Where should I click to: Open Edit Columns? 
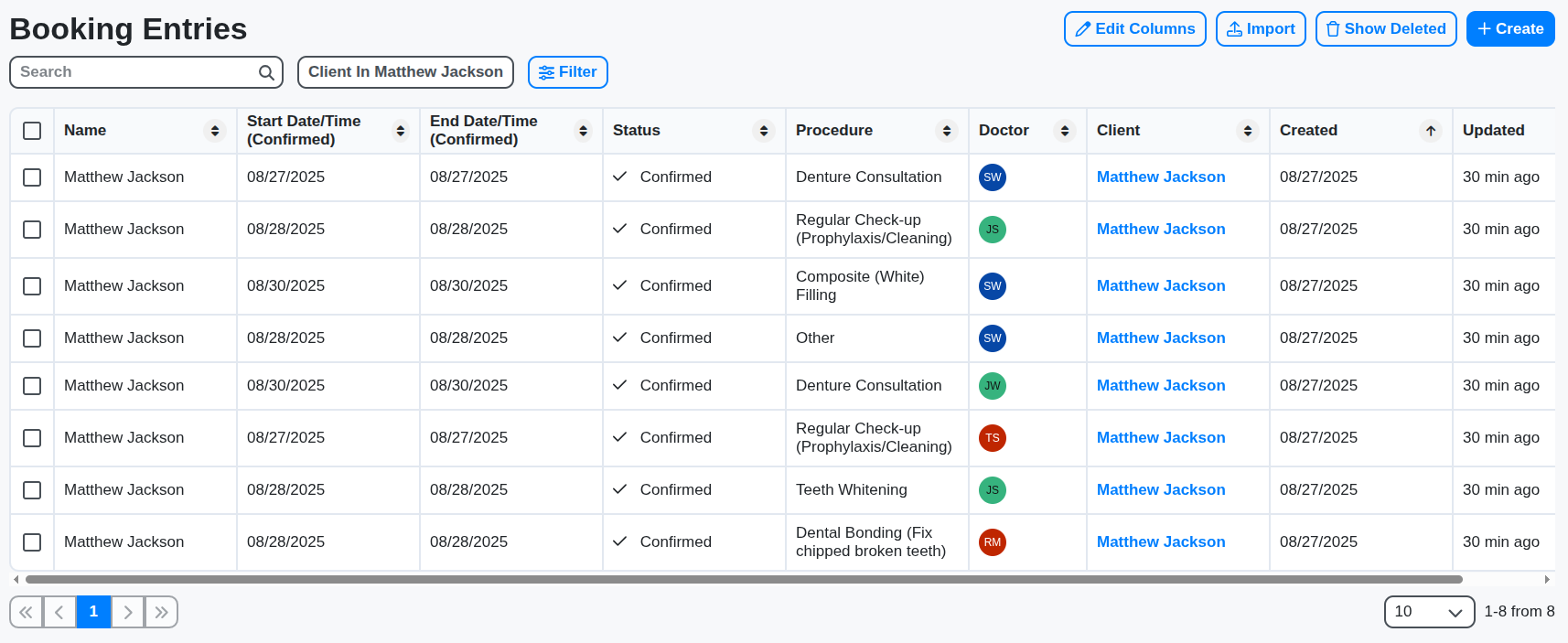coord(1134,28)
